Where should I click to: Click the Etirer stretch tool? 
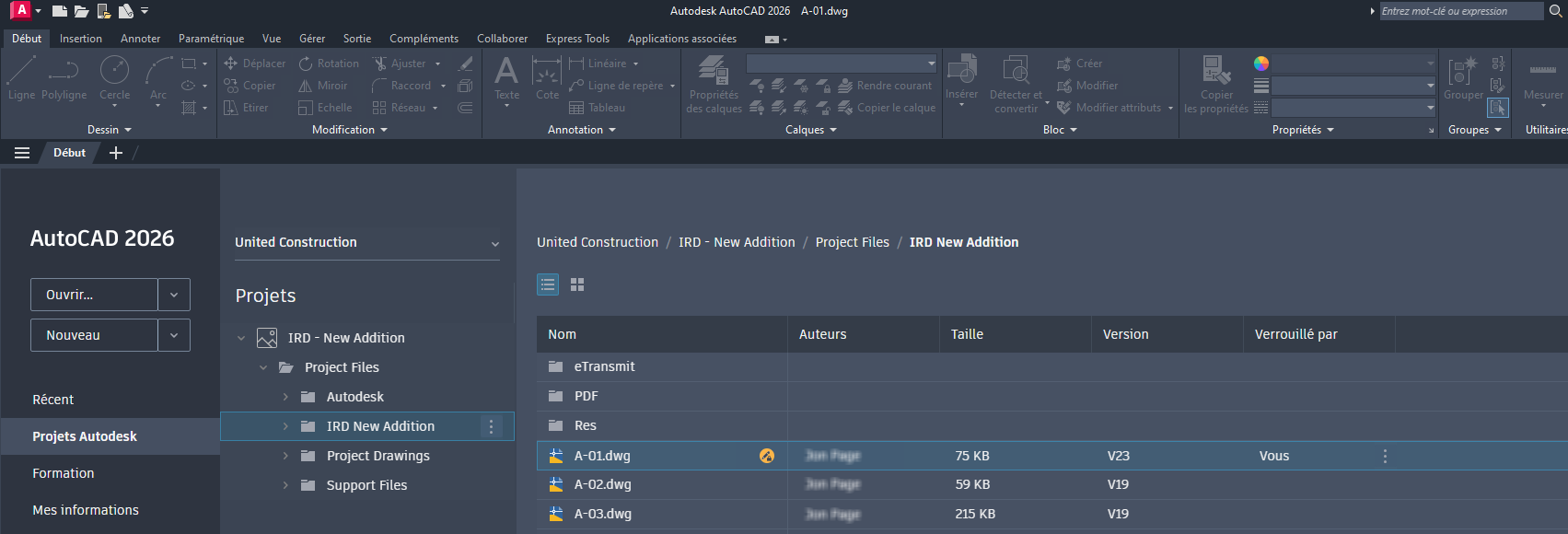click(x=247, y=108)
